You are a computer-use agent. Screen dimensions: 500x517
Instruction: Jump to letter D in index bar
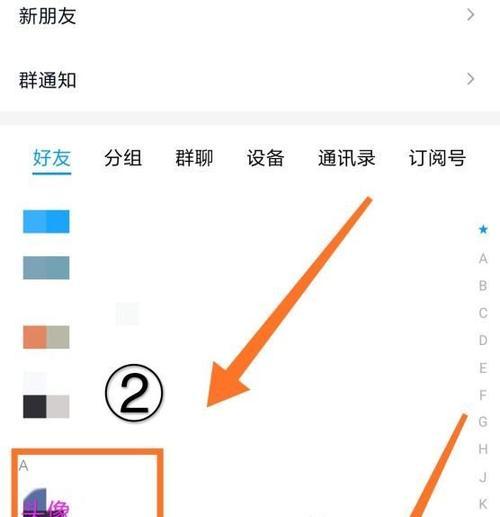coord(483,340)
